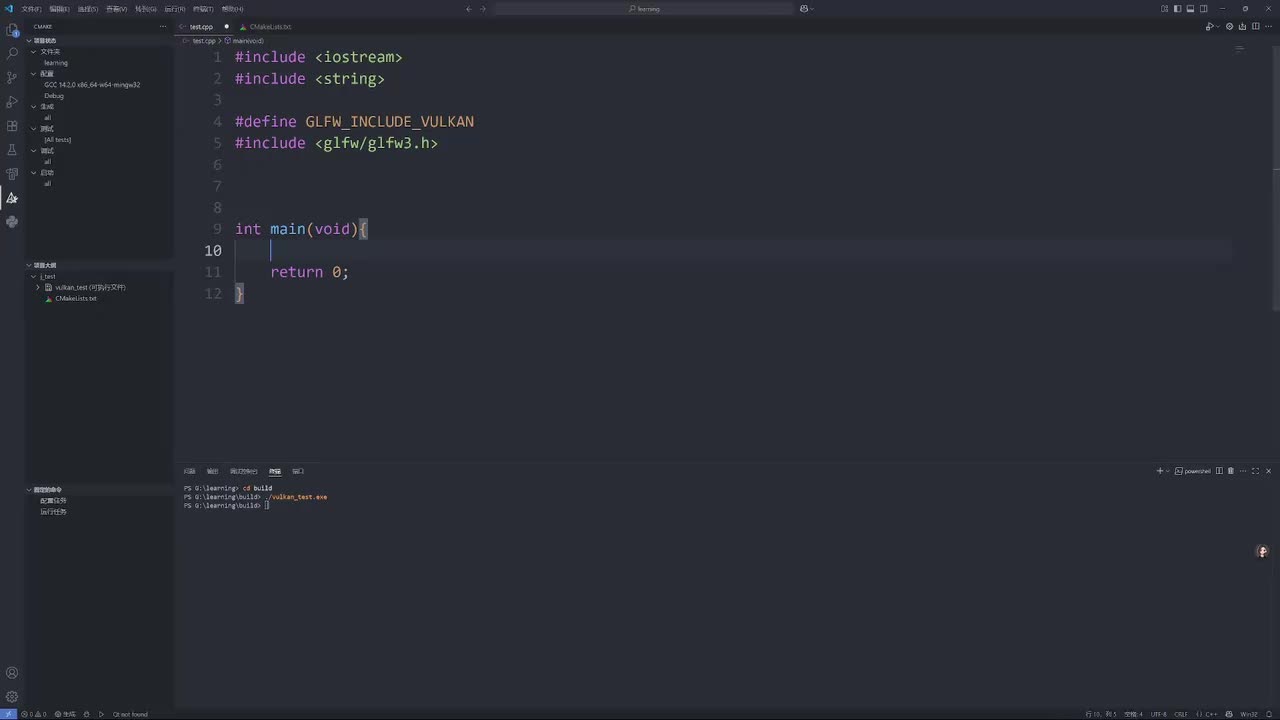Toggle the bottom panel visibility
This screenshot has height=720, width=1280.
[1190, 9]
